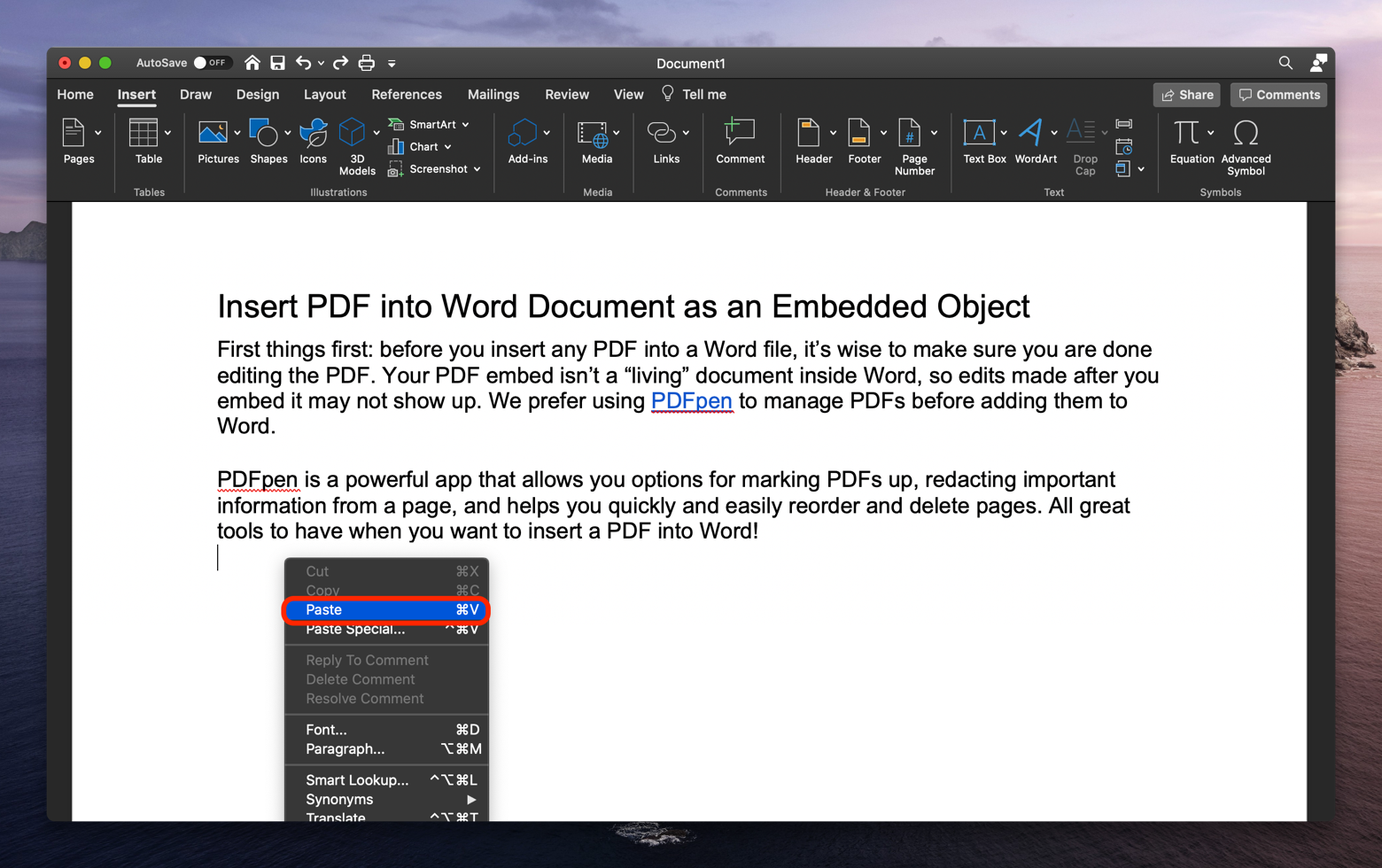The width and height of the screenshot is (1382, 868).
Task: Open the Shapes gallery icon
Action: (264, 135)
